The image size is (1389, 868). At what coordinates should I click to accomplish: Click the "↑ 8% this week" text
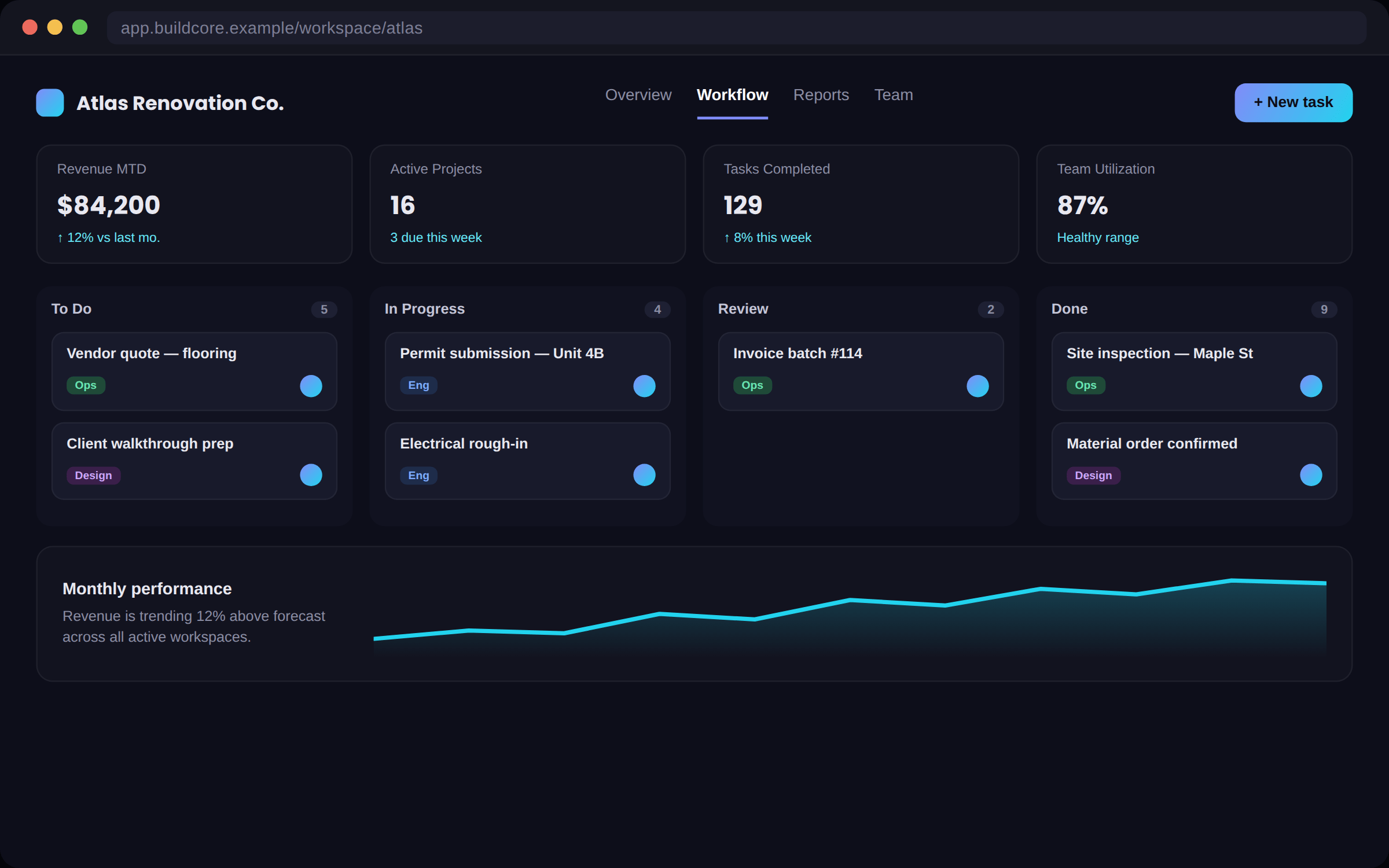click(767, 238)
